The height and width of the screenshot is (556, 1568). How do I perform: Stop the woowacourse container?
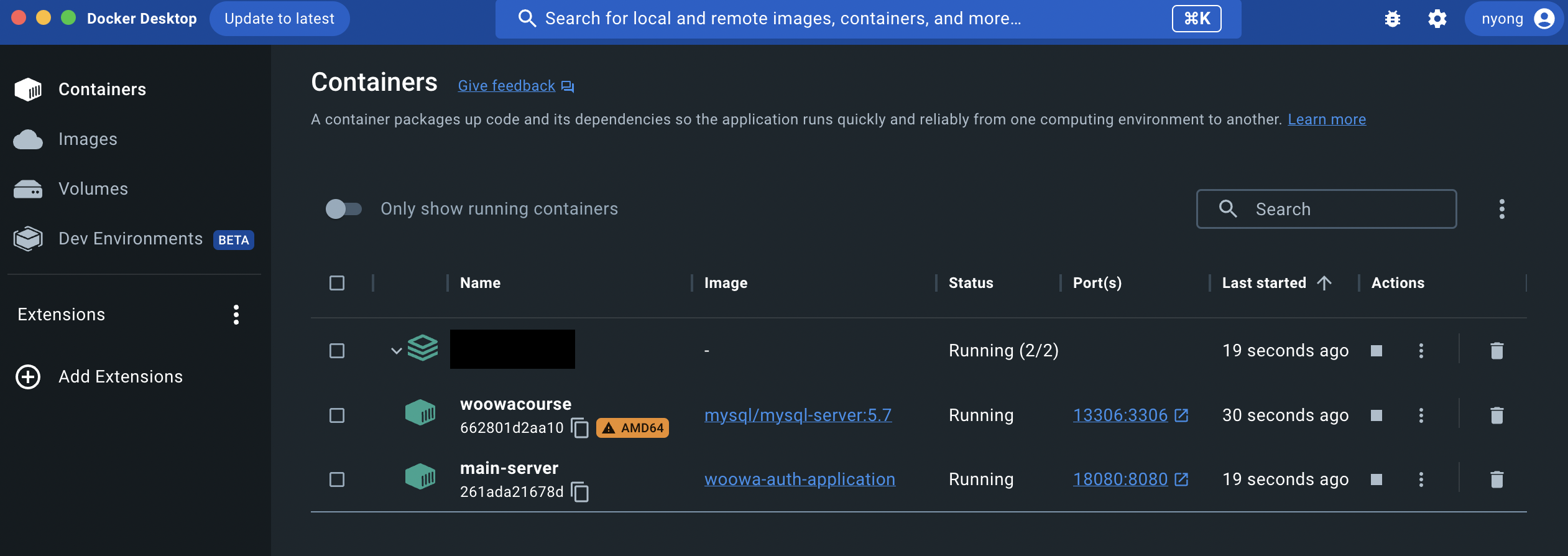click(x=1377, y=415)
